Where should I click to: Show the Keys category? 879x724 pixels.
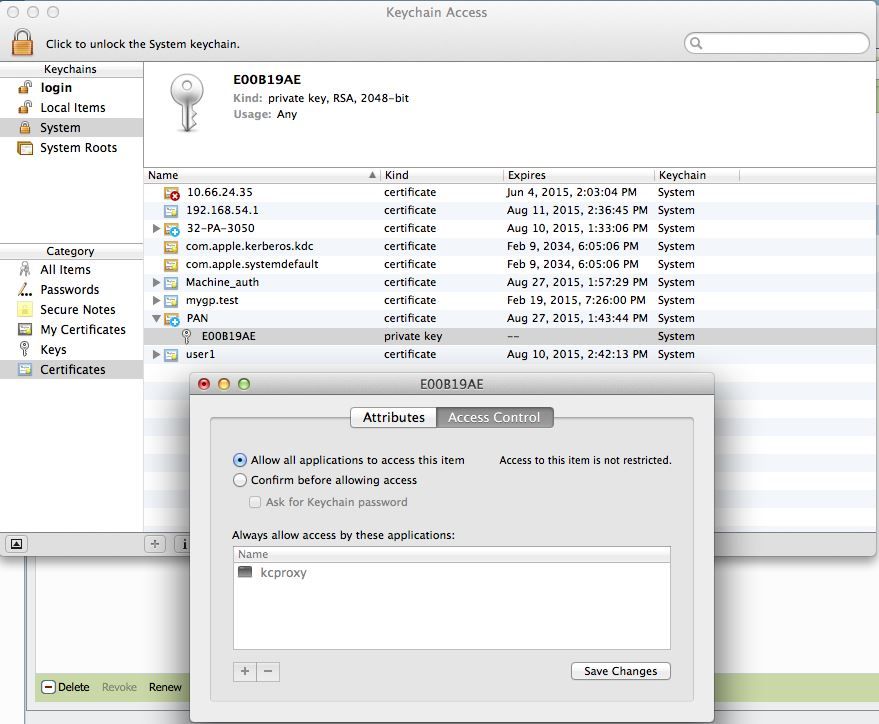pyautogui.click(x=53, y=350)
